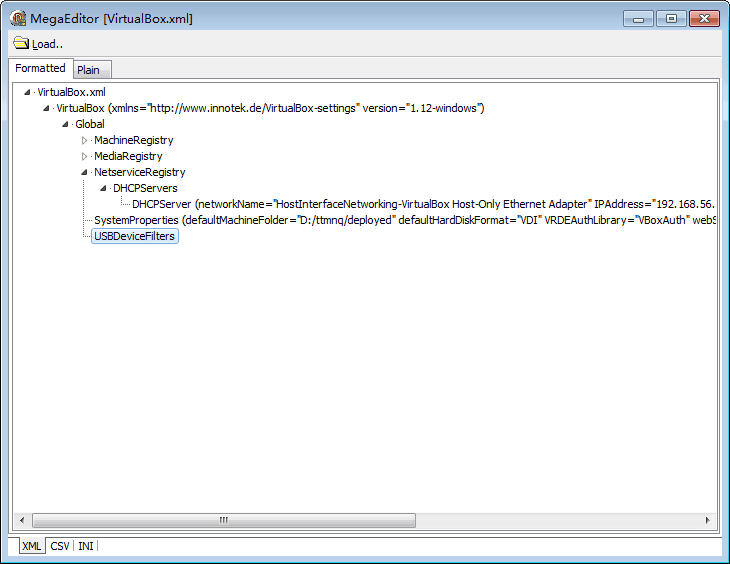Select the INI format tab
Image resolution: width=730 pixels, height=564 pixels.
[x=86, y=546]
